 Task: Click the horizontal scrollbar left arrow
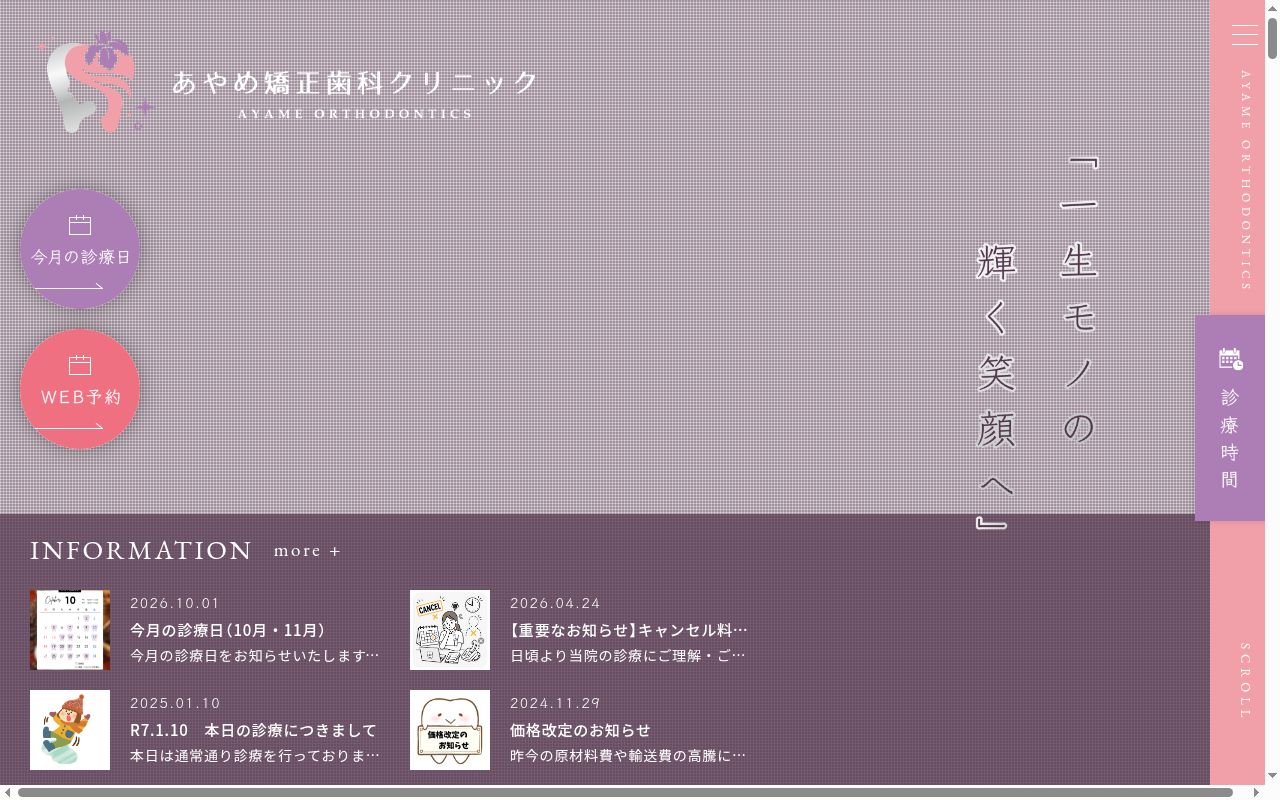(x=8, y=793)
